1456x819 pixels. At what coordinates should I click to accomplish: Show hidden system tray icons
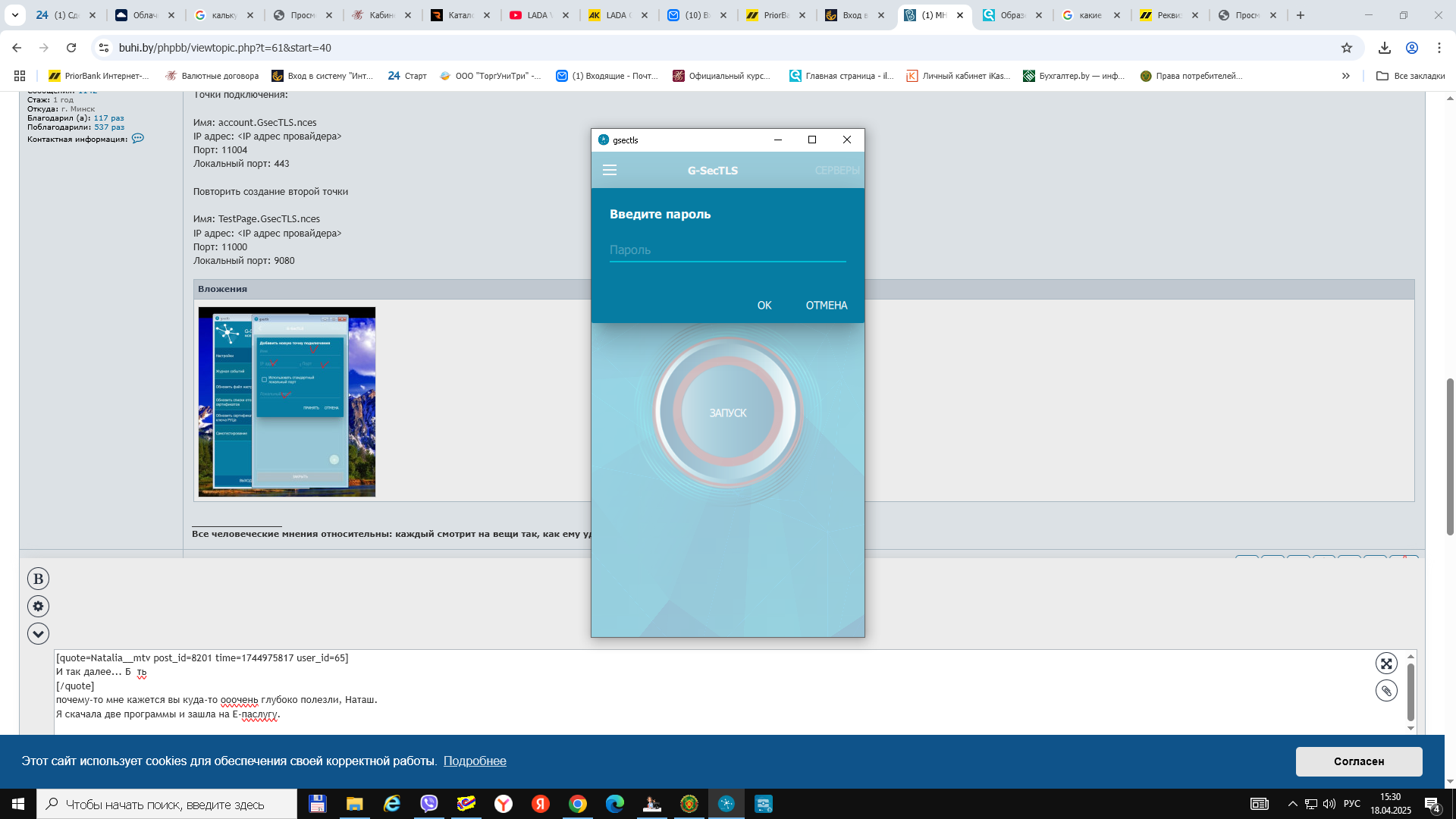pos(1293,804)
